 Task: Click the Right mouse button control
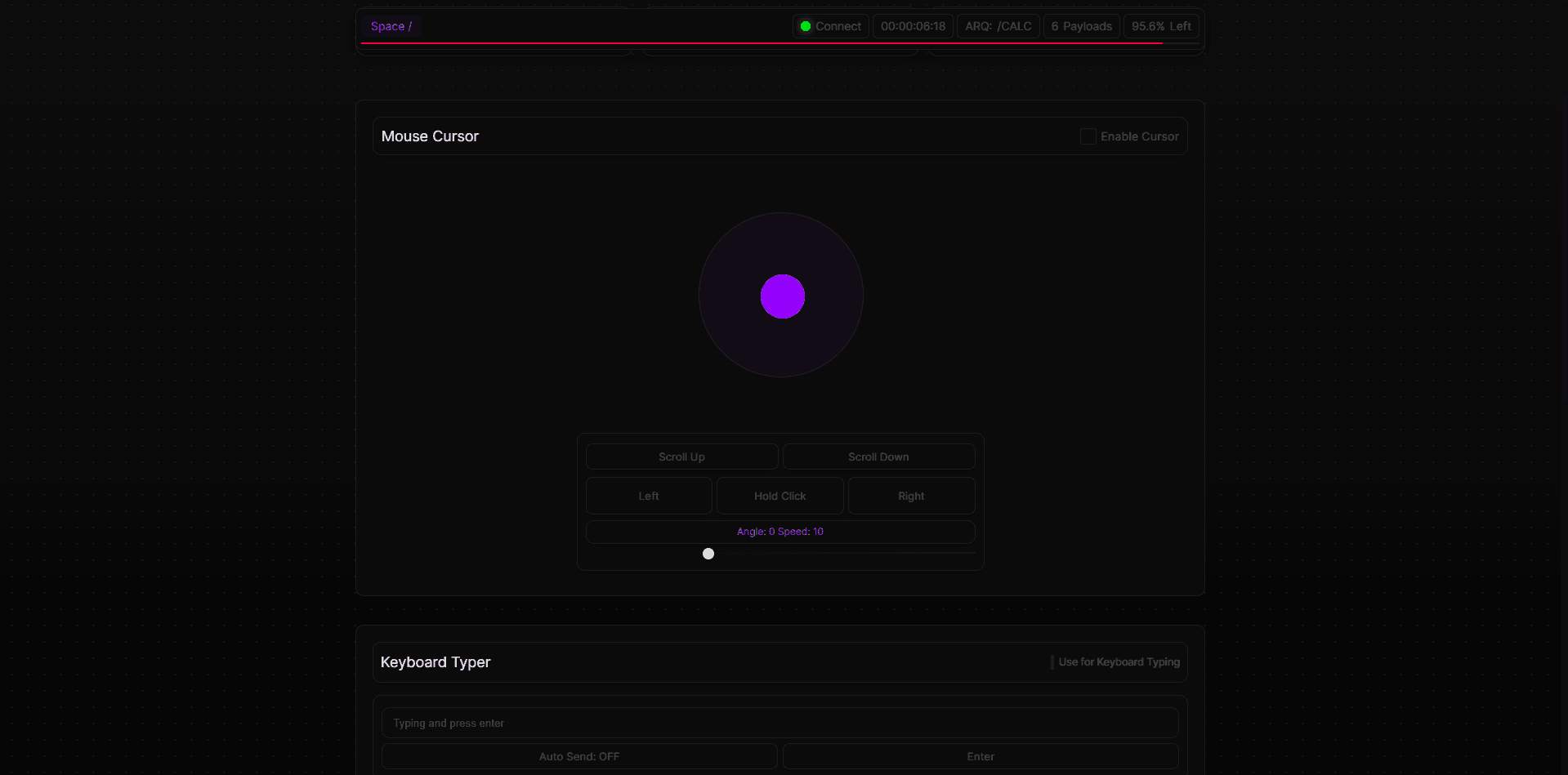coord(911,496)
